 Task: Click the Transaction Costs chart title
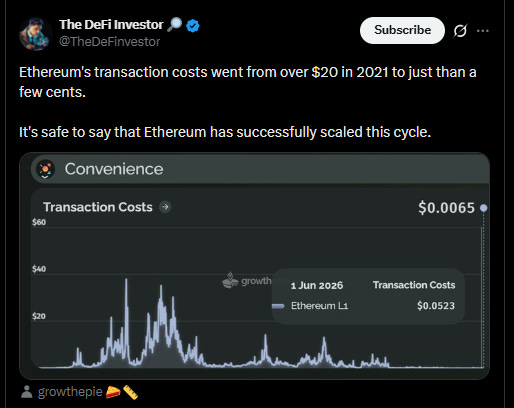coord(98,207)
